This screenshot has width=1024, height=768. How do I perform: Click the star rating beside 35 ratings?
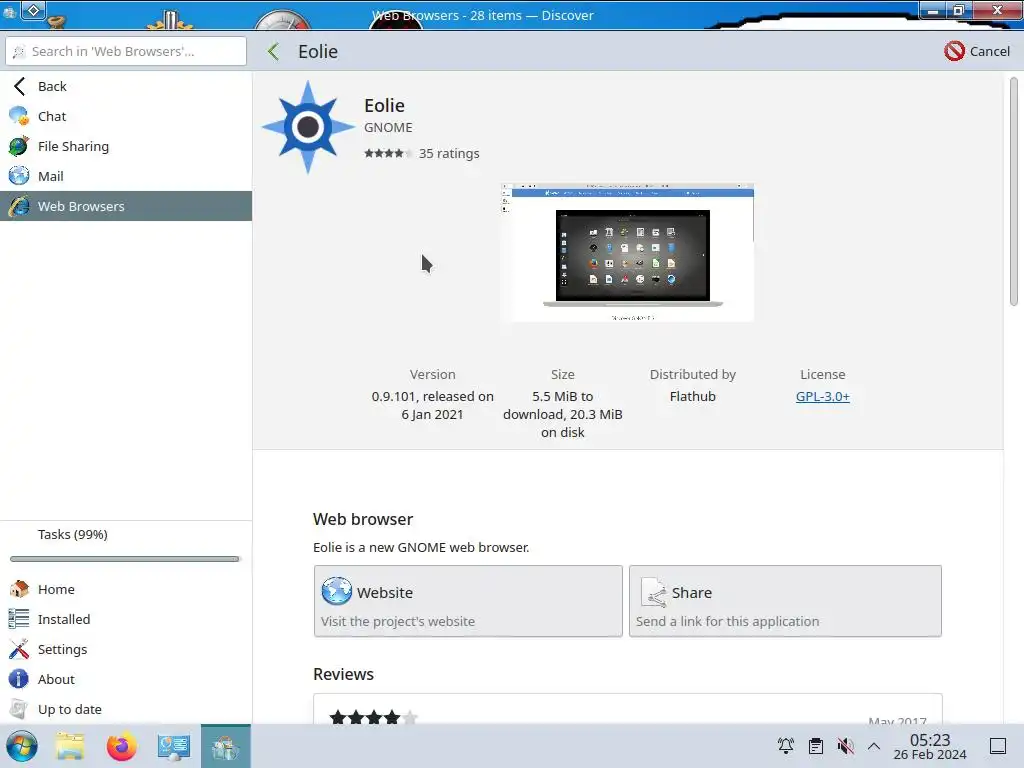click(x=388, y=153)
